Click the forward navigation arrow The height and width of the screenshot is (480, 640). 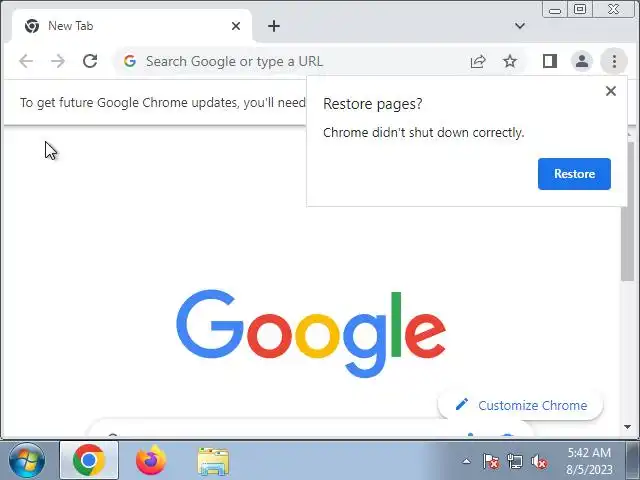point(58,61)
